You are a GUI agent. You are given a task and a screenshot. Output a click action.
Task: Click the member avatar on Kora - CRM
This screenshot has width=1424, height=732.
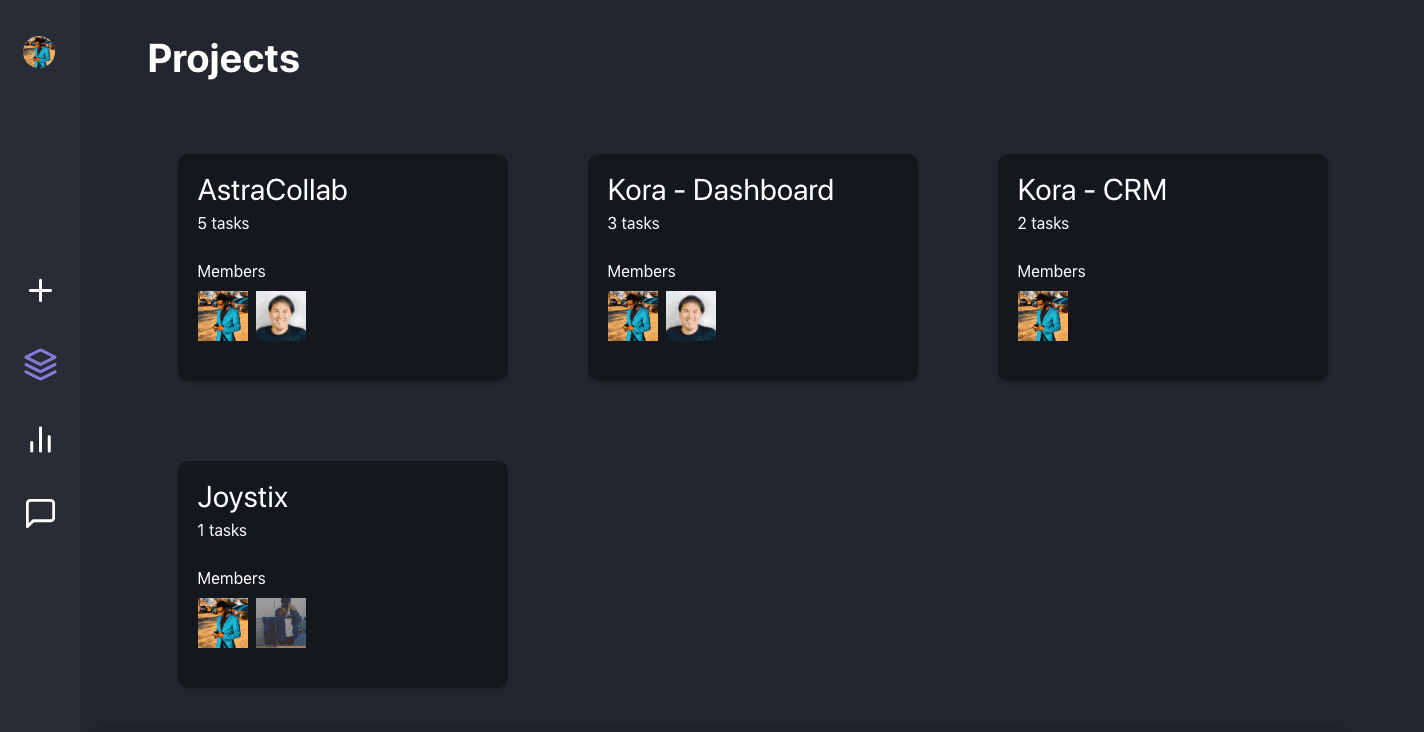pyautogui.click(x=1043, y=316)
